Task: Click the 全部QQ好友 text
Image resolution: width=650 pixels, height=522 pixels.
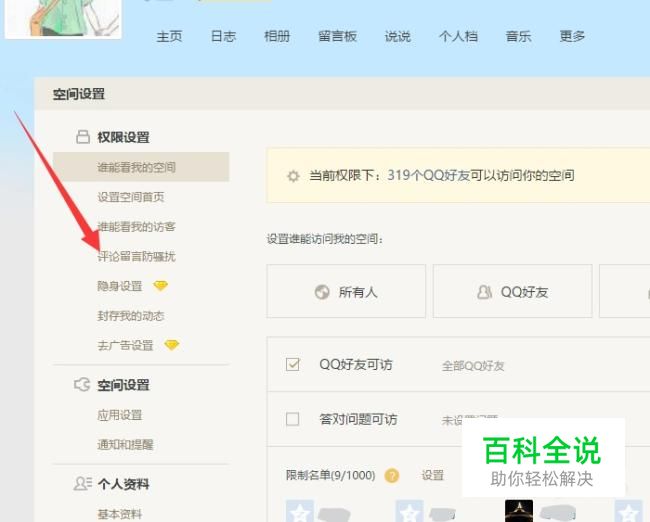Action: (x=473, y=366)
